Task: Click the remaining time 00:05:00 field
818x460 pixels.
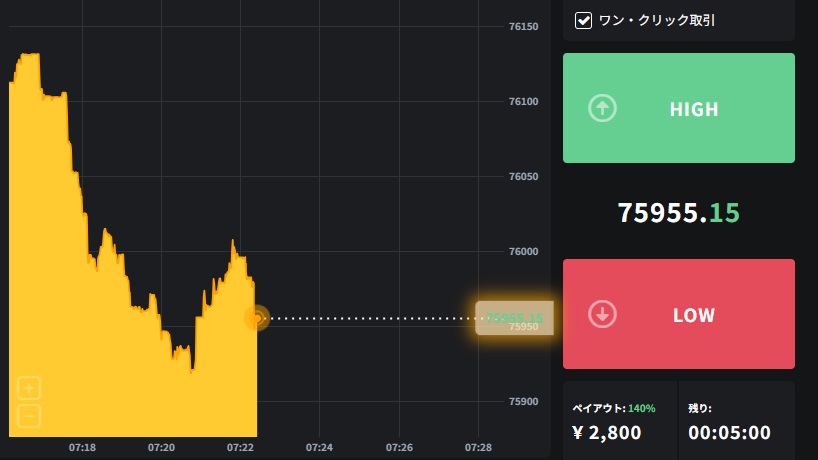Action: 729,433
